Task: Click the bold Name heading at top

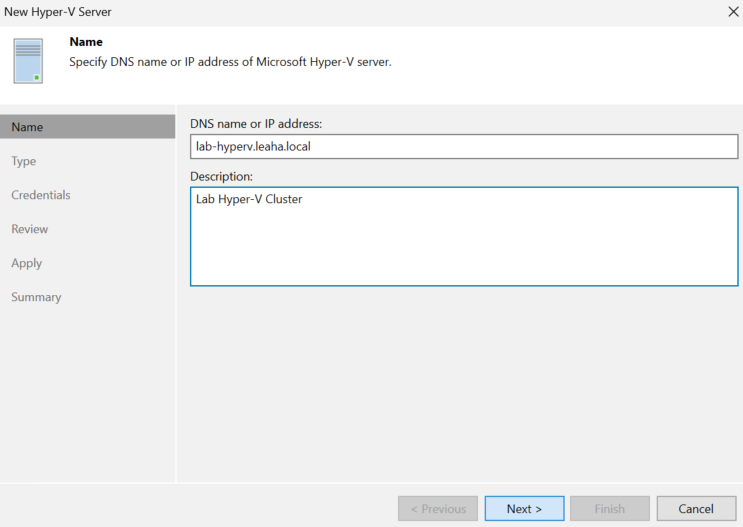Action: pos(86,42)
